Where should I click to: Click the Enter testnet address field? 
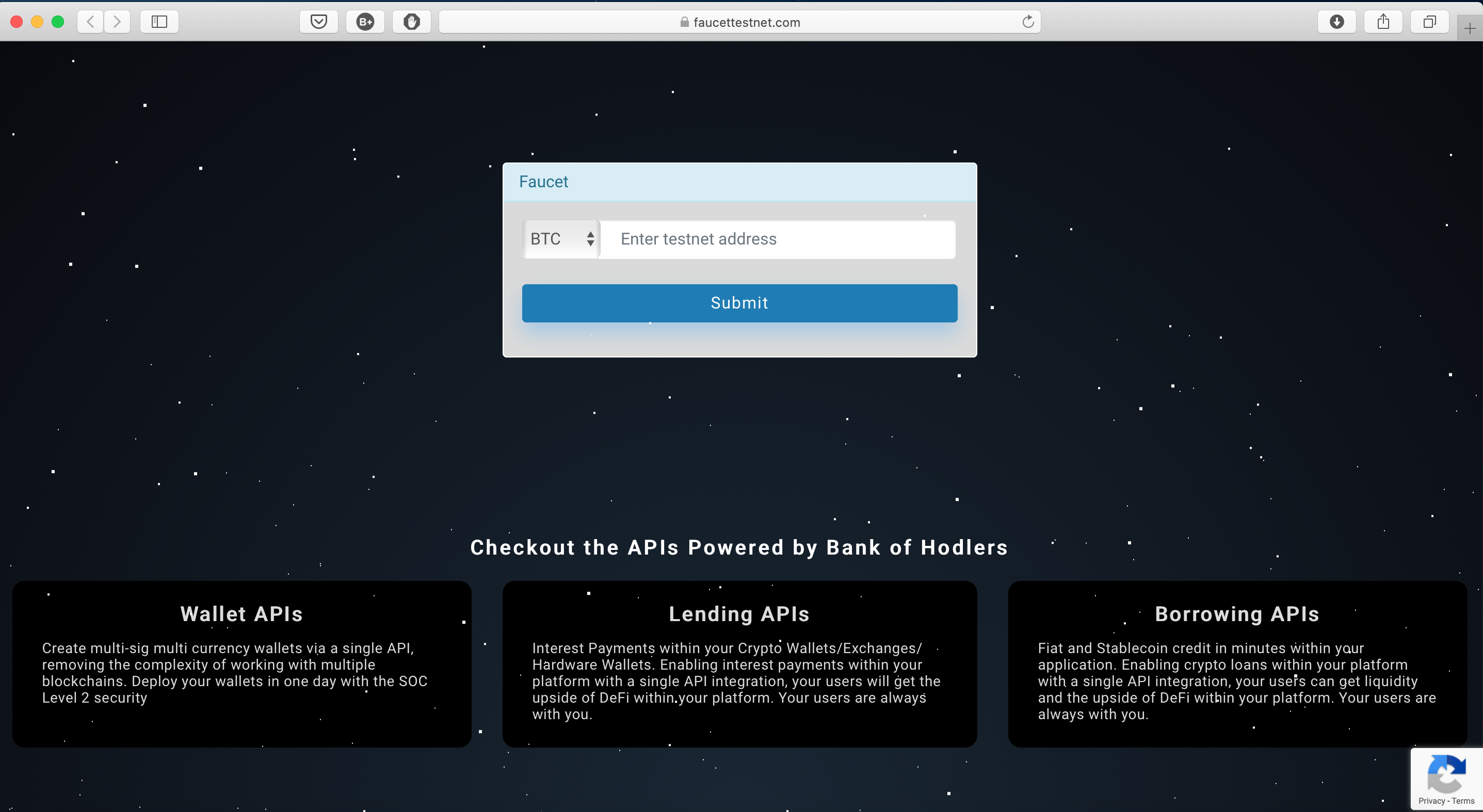777,239
